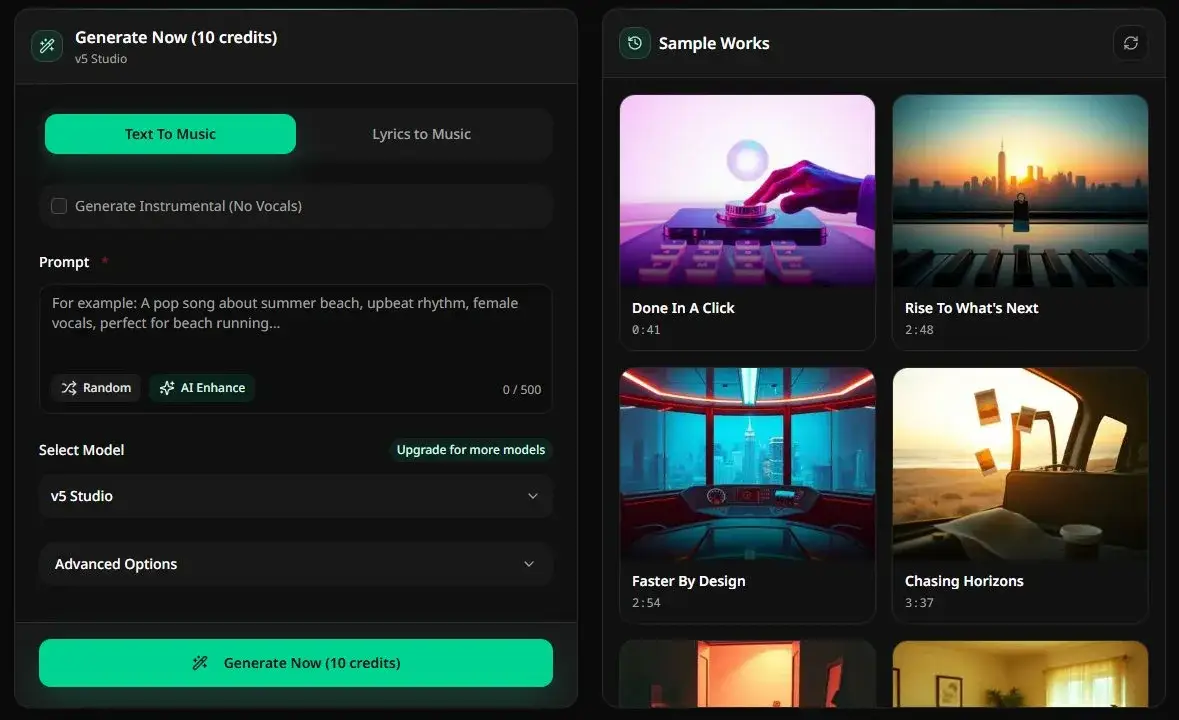Click the sparkle icon in AI Enhance
The height and width of the screenshot is (720, 1179).
167,388
